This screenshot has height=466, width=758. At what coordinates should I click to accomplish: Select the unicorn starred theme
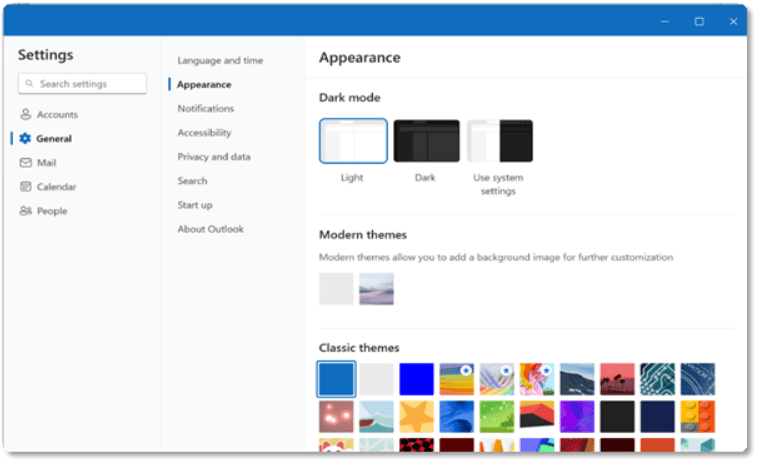[x=537, y=379]
